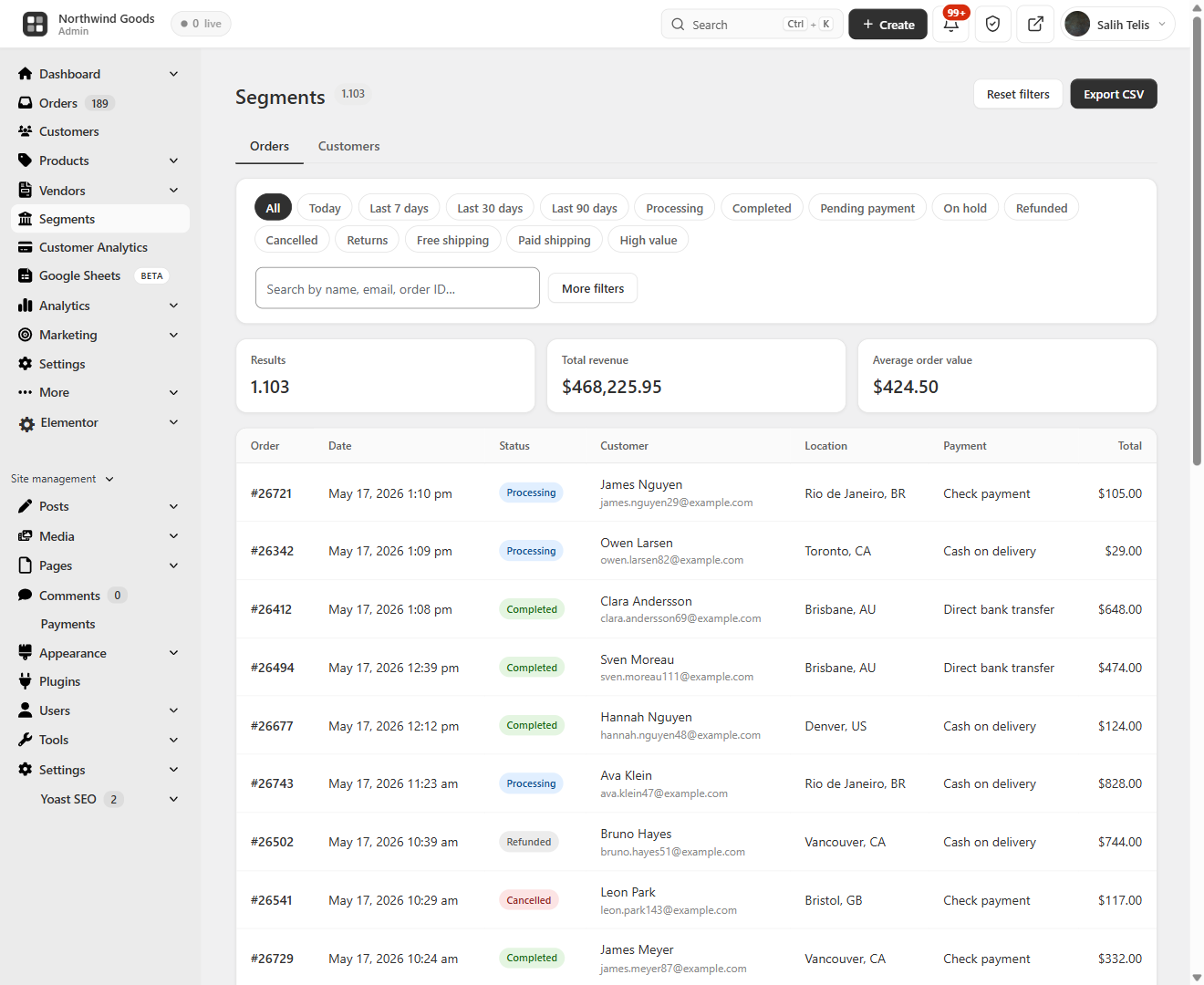The image size is (1204, 985).
Task: Toggle the Last 7 days filter
Action: click(399, 208)
